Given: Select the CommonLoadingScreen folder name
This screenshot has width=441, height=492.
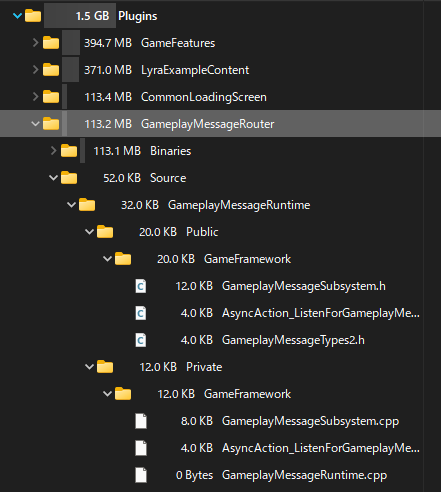Looking at the screenshot, I should coord(204,97).
